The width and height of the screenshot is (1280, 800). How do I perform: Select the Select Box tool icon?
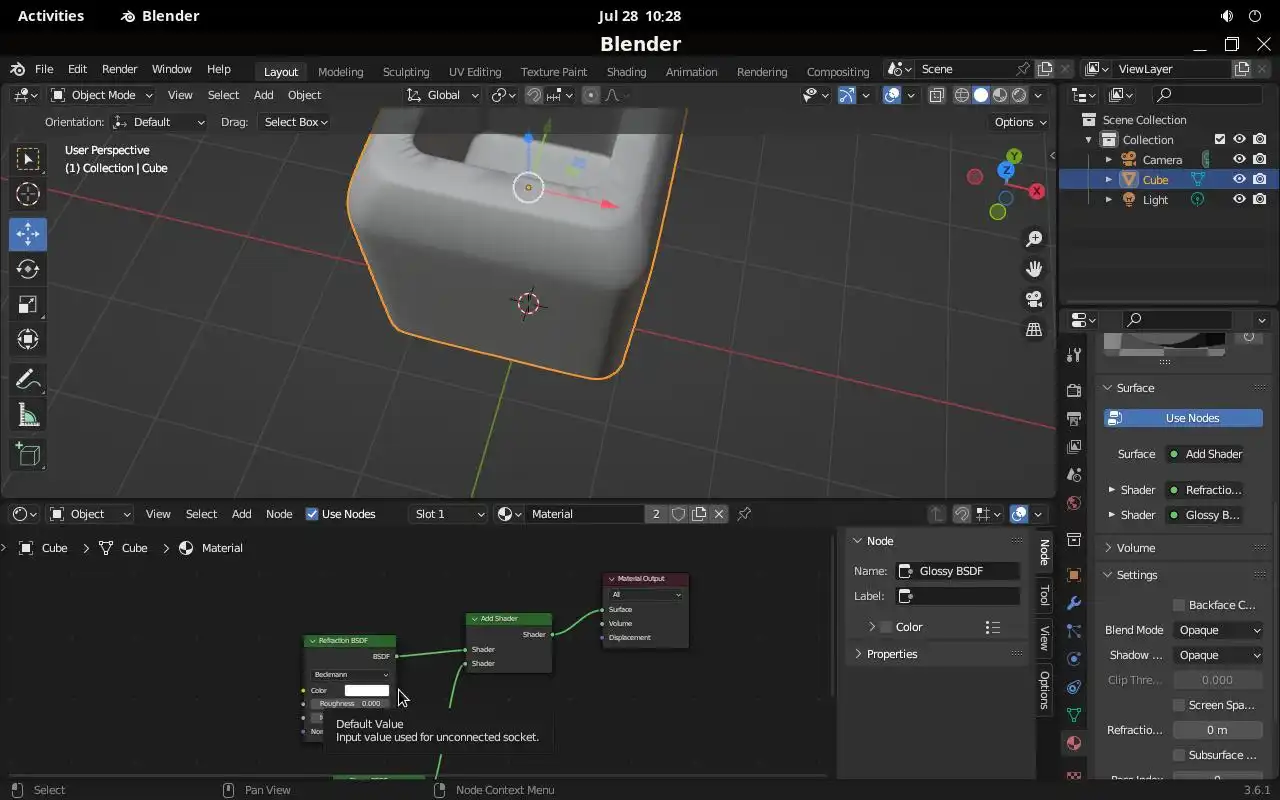28,159
